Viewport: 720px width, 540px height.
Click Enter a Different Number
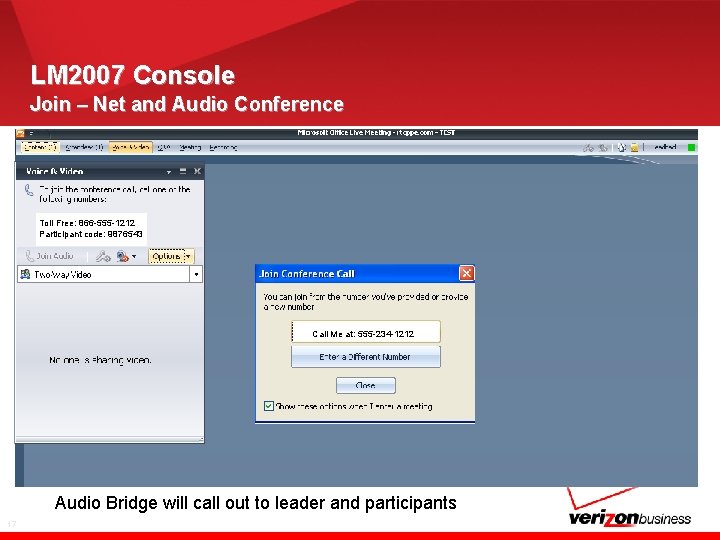point(366,357)
